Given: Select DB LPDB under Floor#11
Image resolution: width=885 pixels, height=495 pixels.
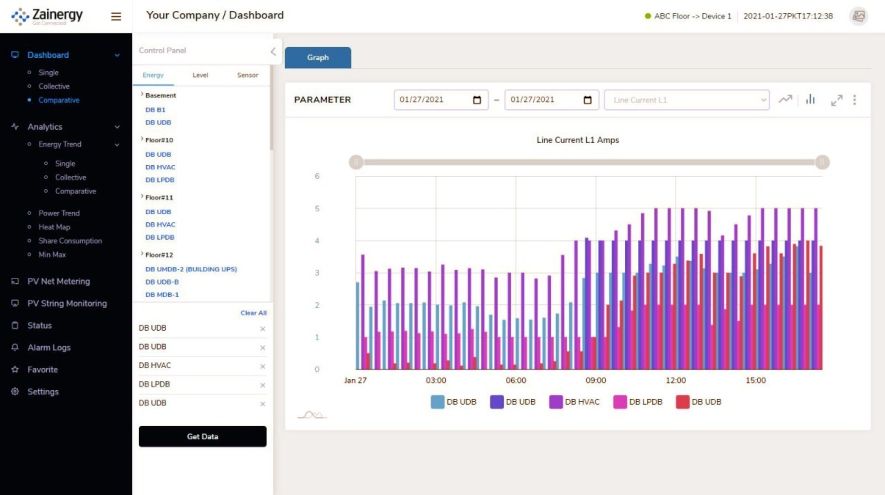Looking at the screenshot, I should point(160,237).
